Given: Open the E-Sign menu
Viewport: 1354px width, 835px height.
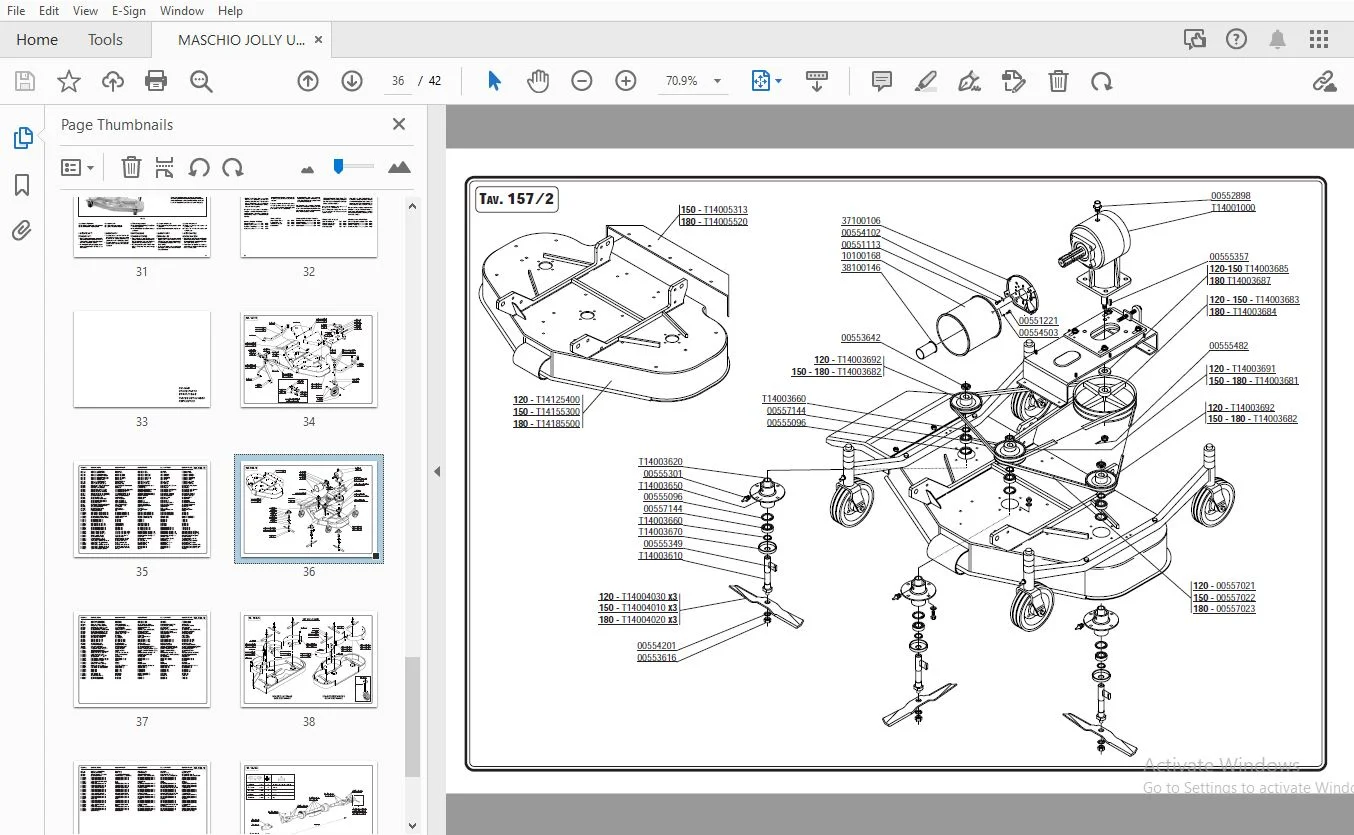Looking at the screenshot, I should pyautogui.click(x=128, y=11).
